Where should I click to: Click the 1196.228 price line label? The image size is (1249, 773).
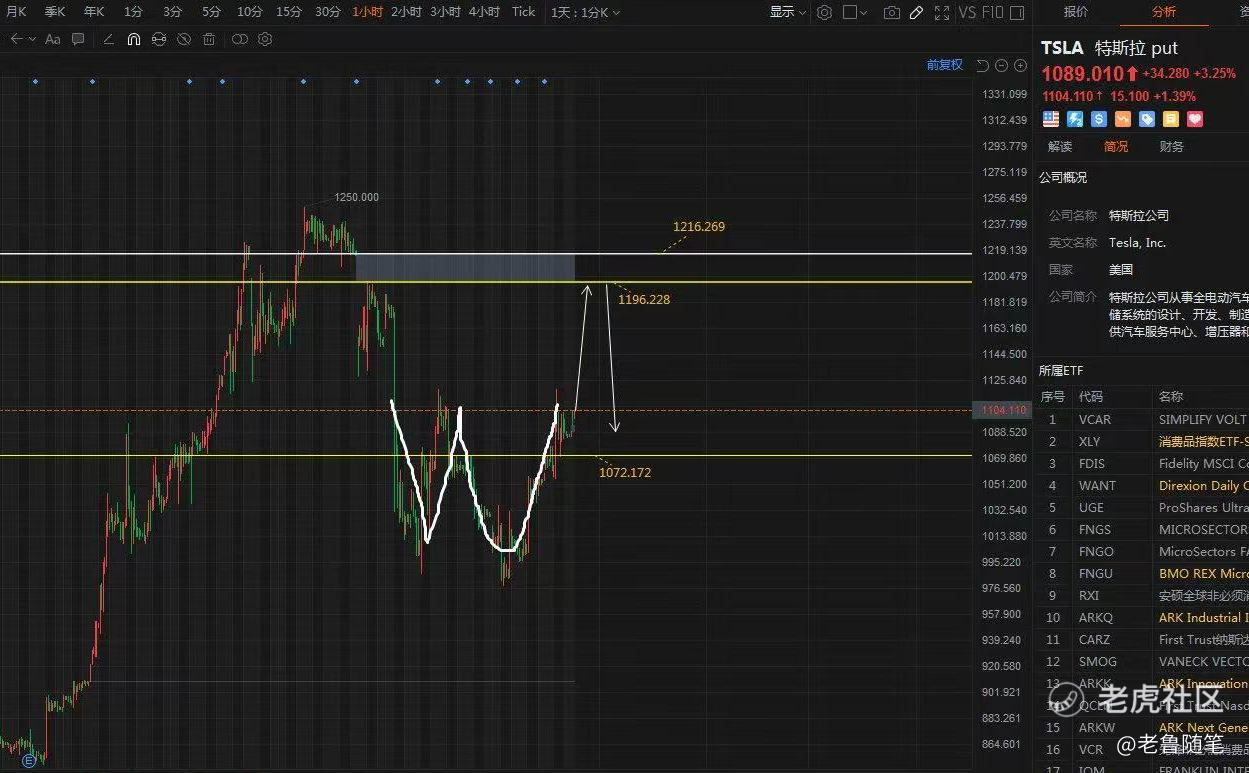pos(644,300)
